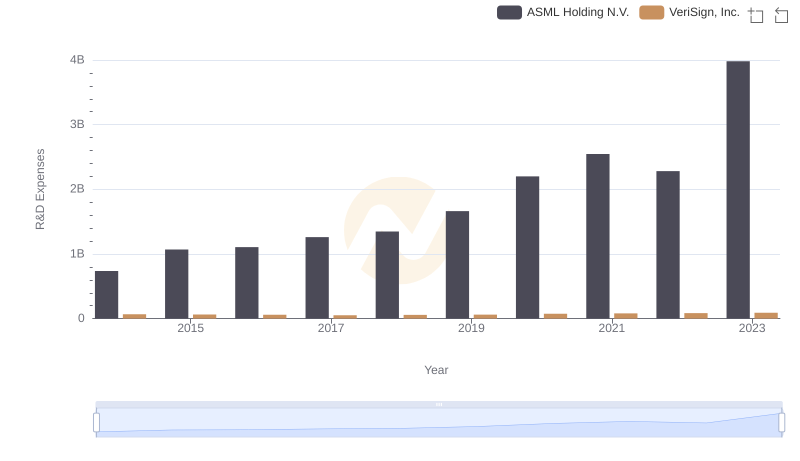Click the VeriSign bar for 2021
Screen dimensions: 800x461
626,316
